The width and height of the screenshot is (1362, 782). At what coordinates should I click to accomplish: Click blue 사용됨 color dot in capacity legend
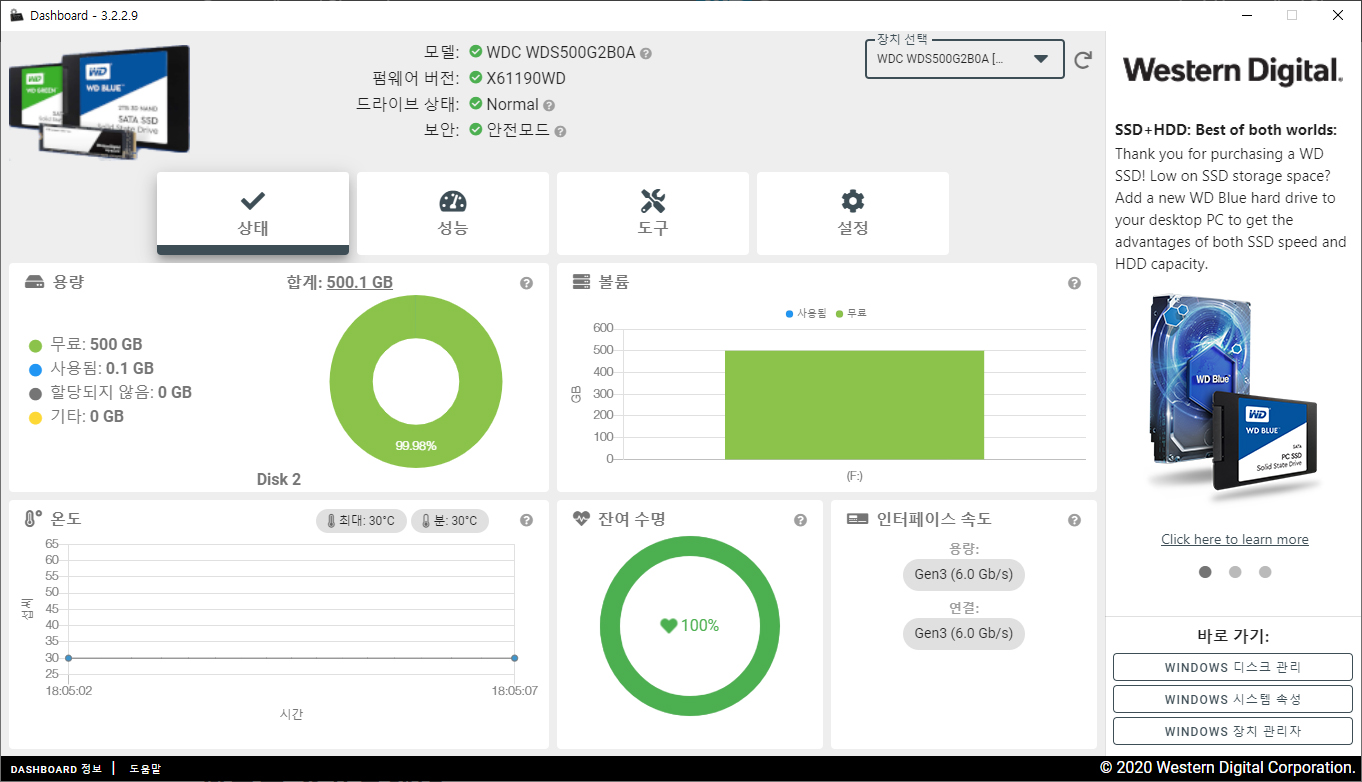click(36, 369)
